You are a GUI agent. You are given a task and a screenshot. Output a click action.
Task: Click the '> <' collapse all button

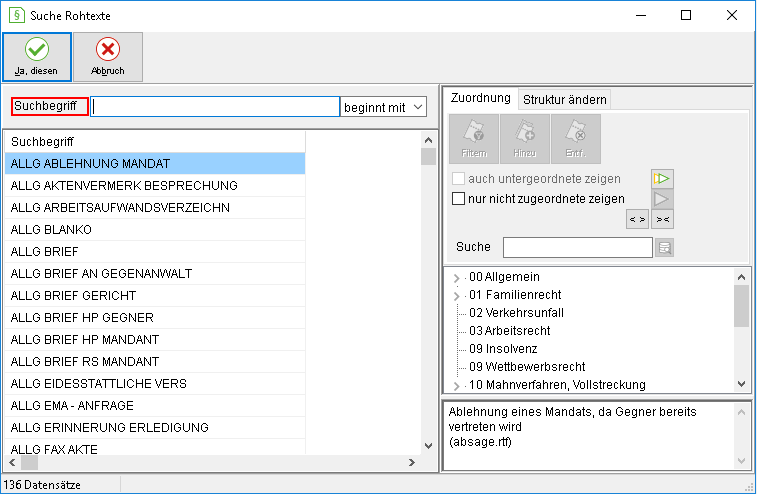662,219
